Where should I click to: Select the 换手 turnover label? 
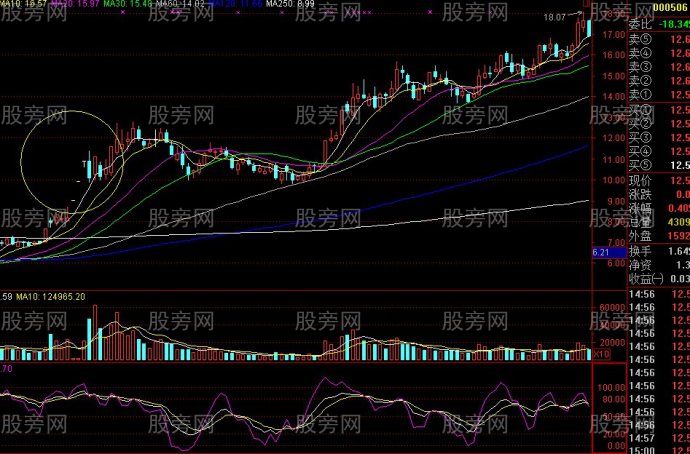click(640, 251)
